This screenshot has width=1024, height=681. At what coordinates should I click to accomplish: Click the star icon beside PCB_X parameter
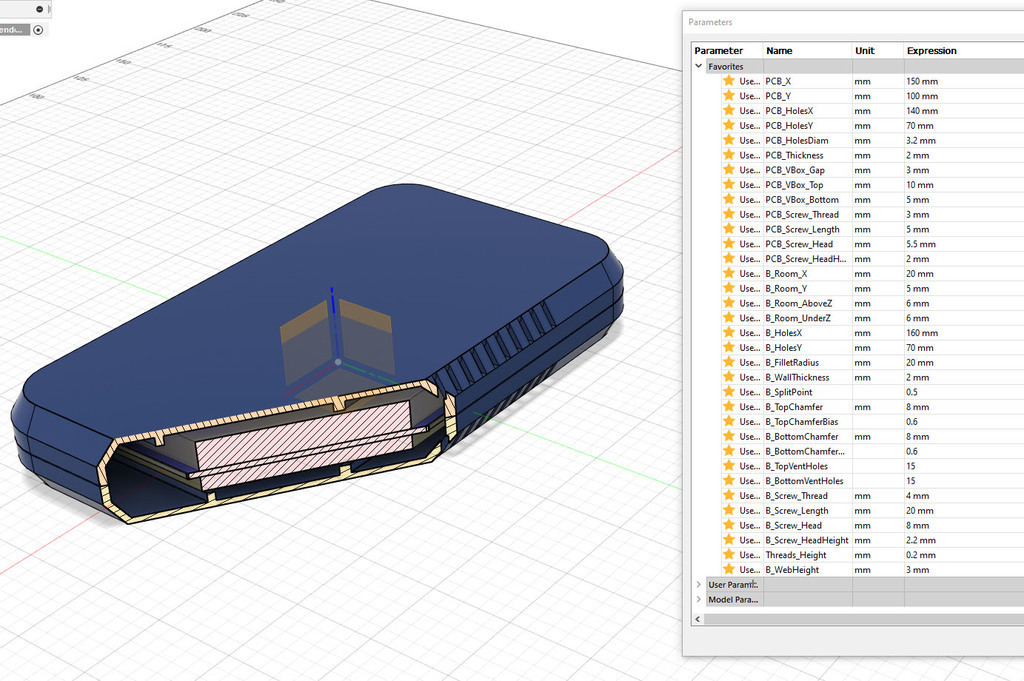728,81
